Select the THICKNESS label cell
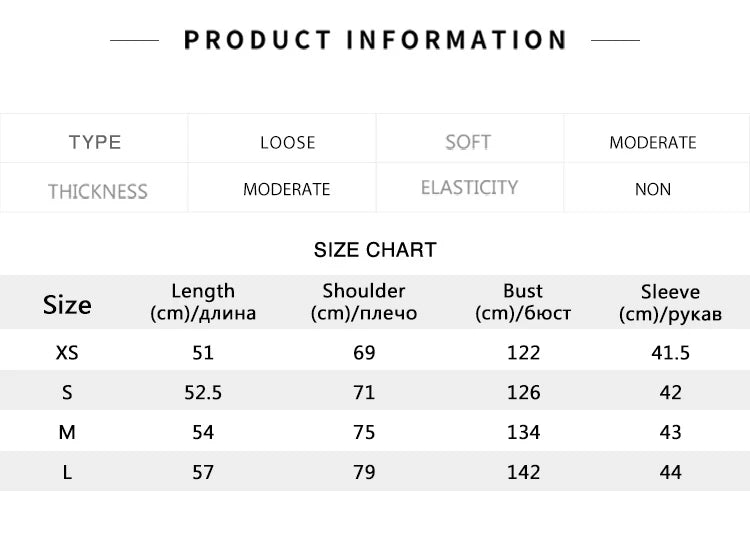 pyautogui.click(x=97, y=190)
